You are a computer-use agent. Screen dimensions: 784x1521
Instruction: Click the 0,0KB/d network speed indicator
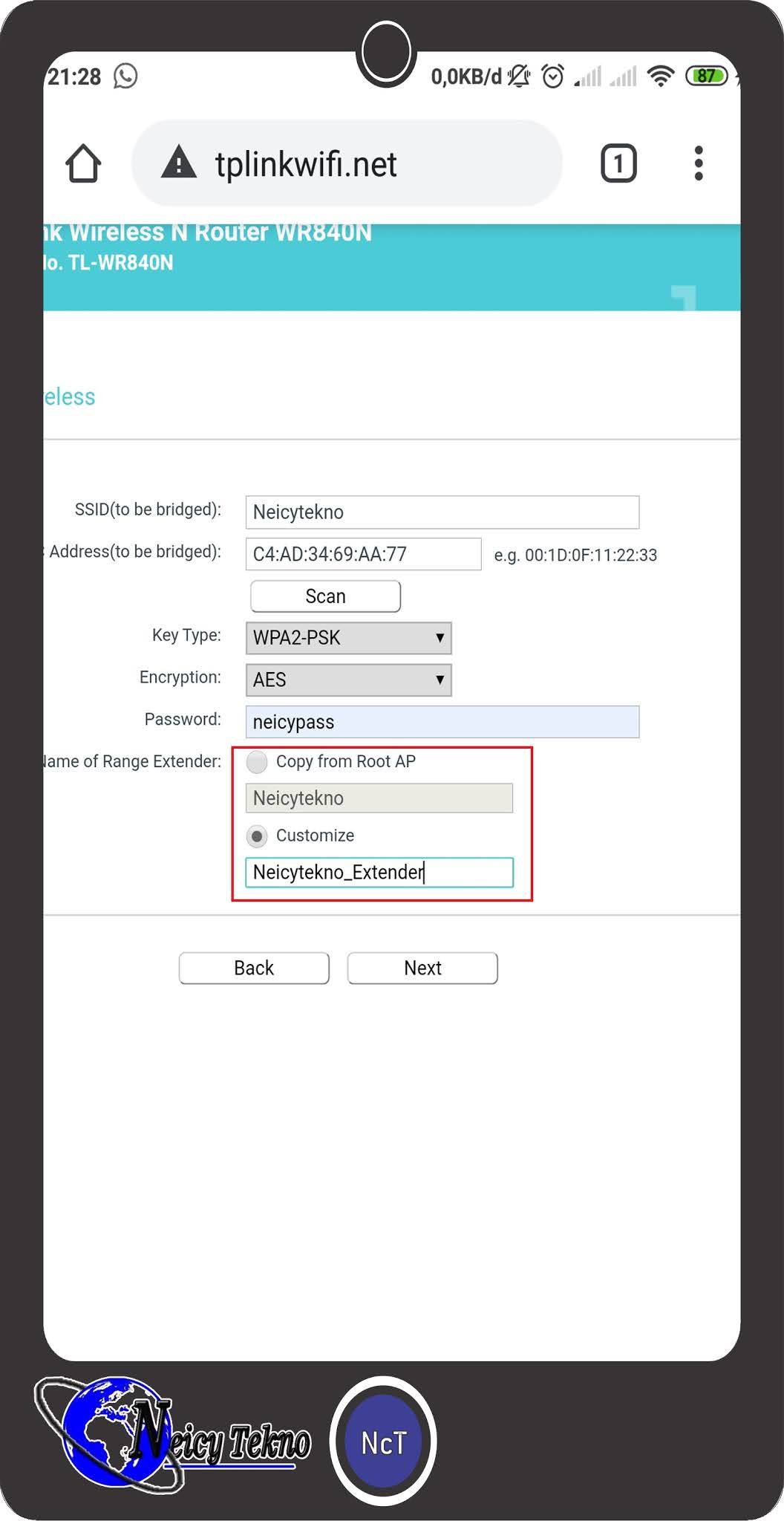click(466, 76)
